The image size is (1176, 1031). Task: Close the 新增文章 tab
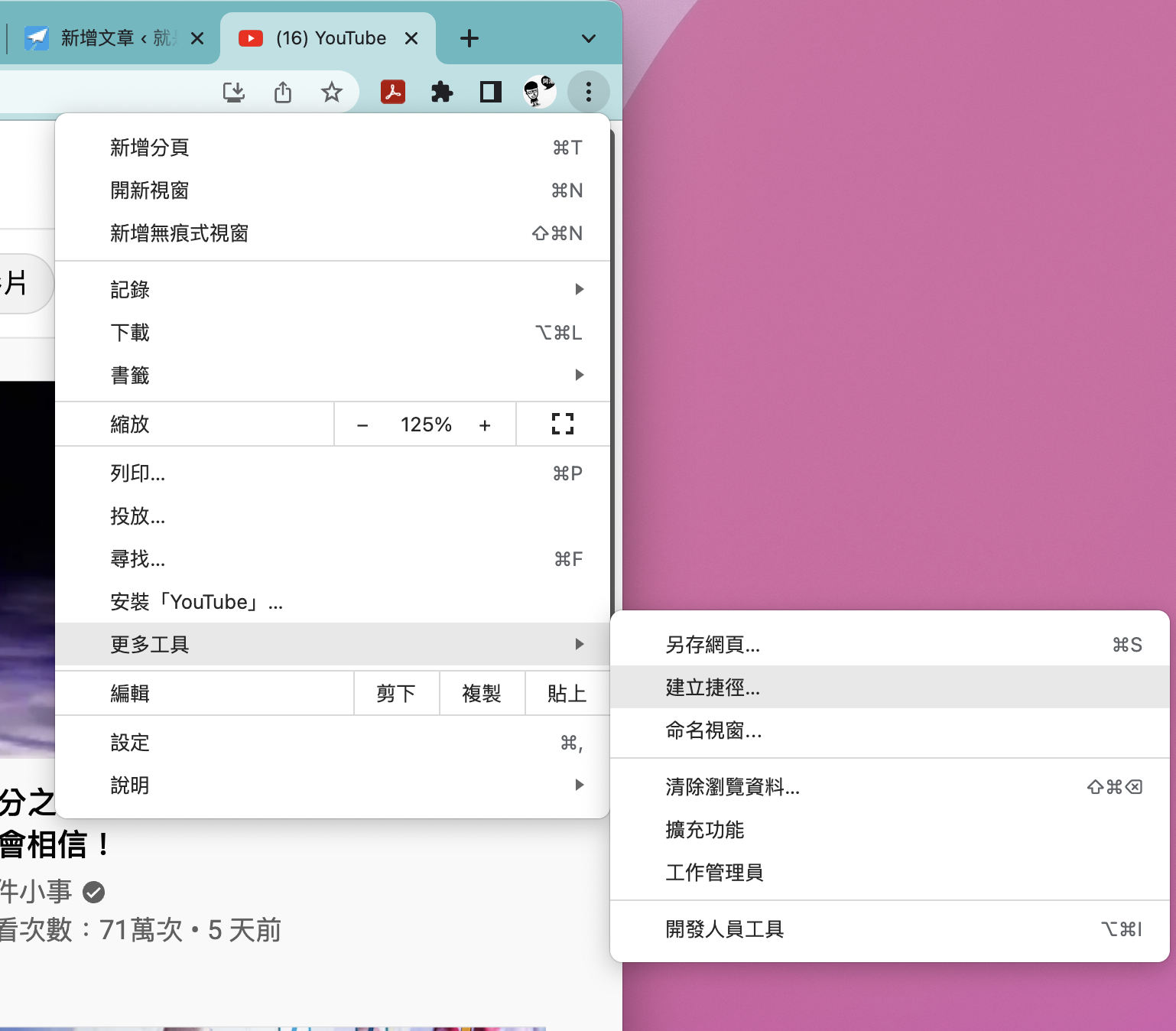197,38
